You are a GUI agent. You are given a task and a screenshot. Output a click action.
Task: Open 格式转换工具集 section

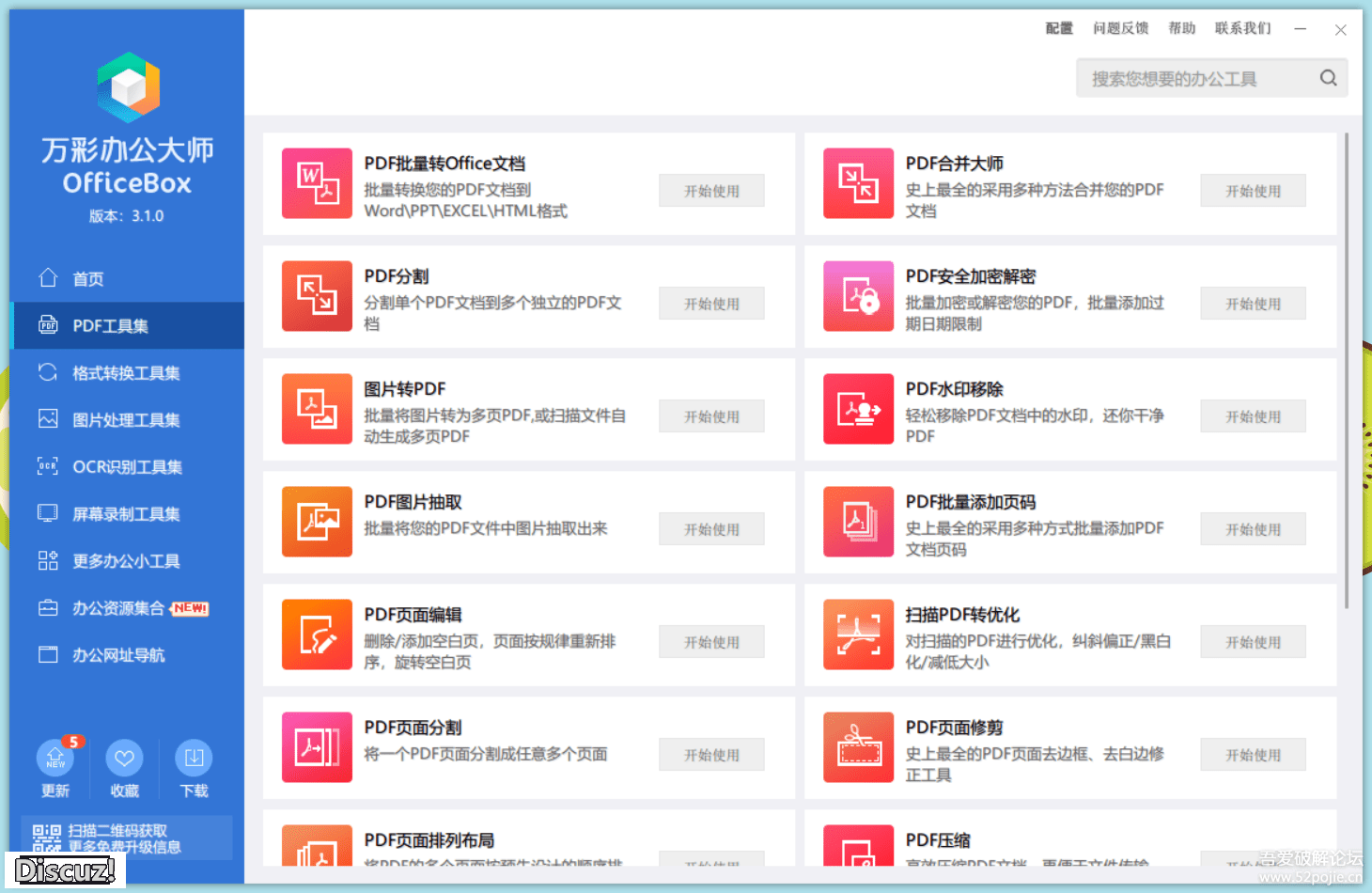click(x=127, y=373)
